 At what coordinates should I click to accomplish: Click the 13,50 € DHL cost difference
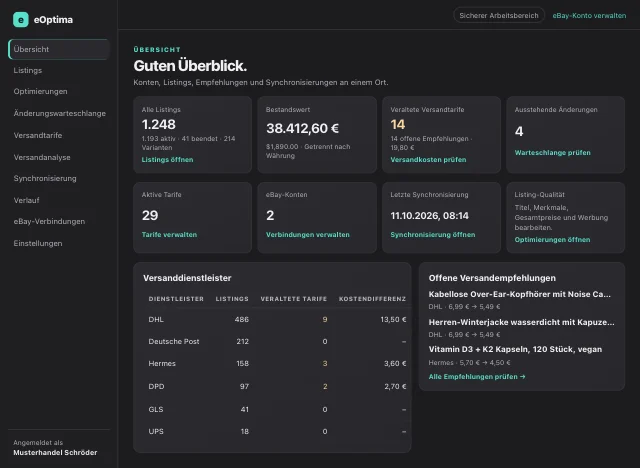(x=393, y=319)
